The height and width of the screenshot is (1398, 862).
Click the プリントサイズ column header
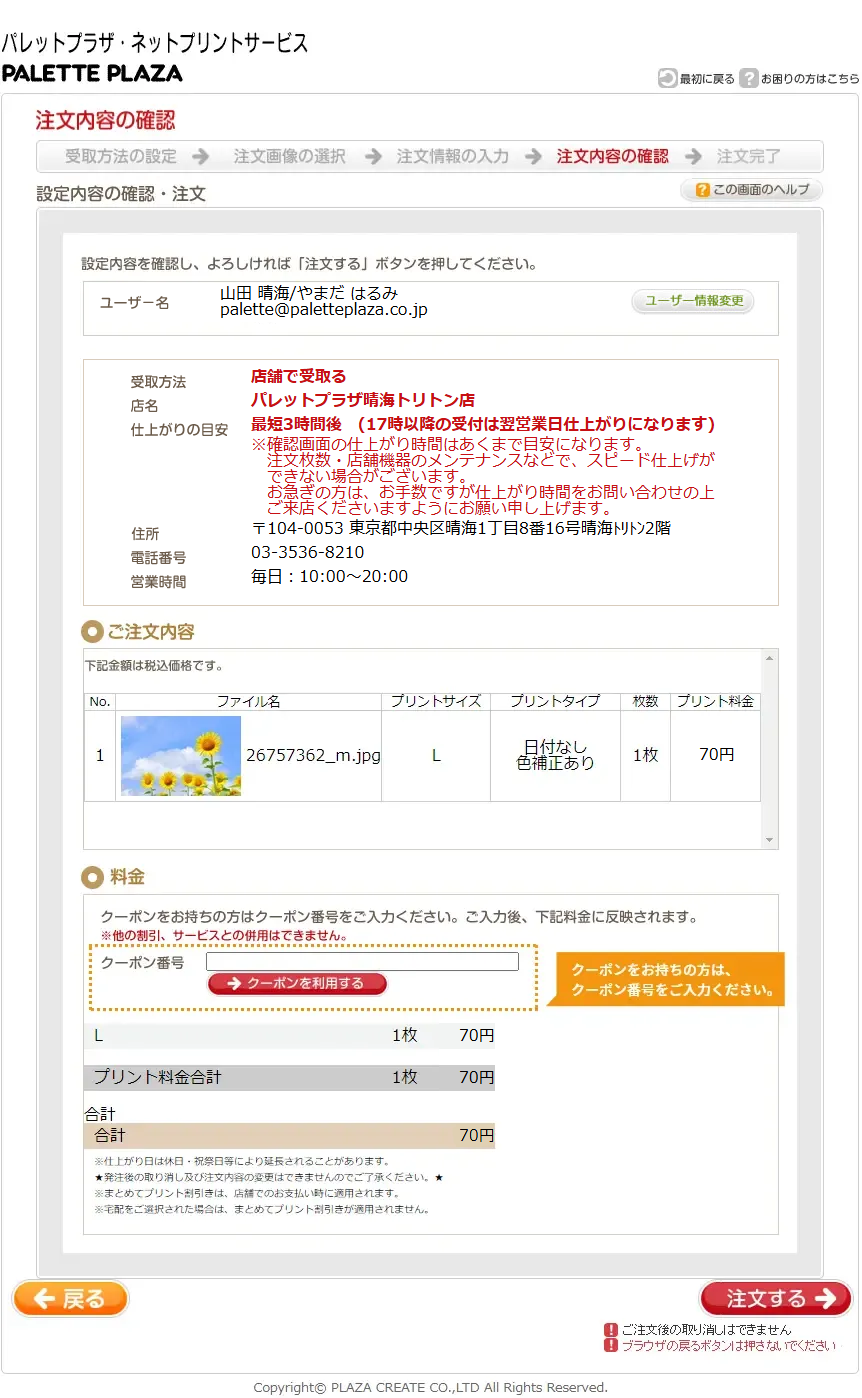[x=436, y=702]
